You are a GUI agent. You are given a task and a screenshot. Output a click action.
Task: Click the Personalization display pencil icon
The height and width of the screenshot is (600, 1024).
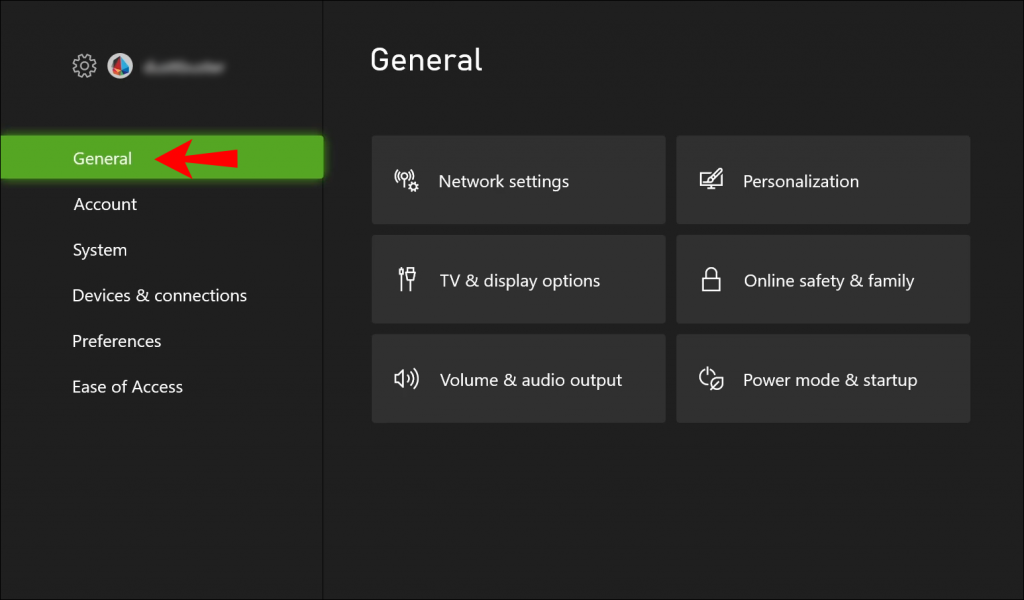713,179
